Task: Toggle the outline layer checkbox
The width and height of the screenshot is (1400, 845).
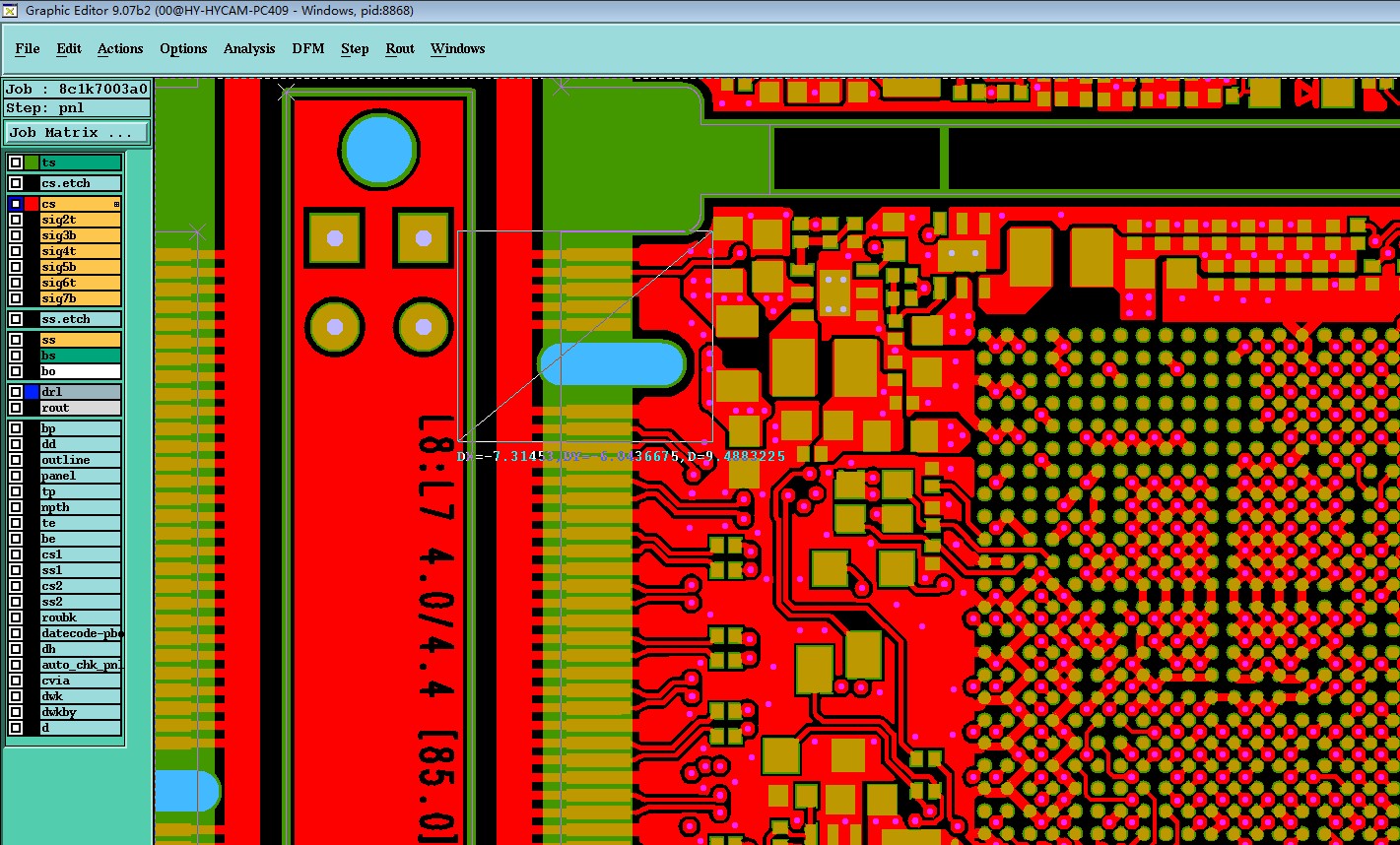Action: (x=16, y=460)
